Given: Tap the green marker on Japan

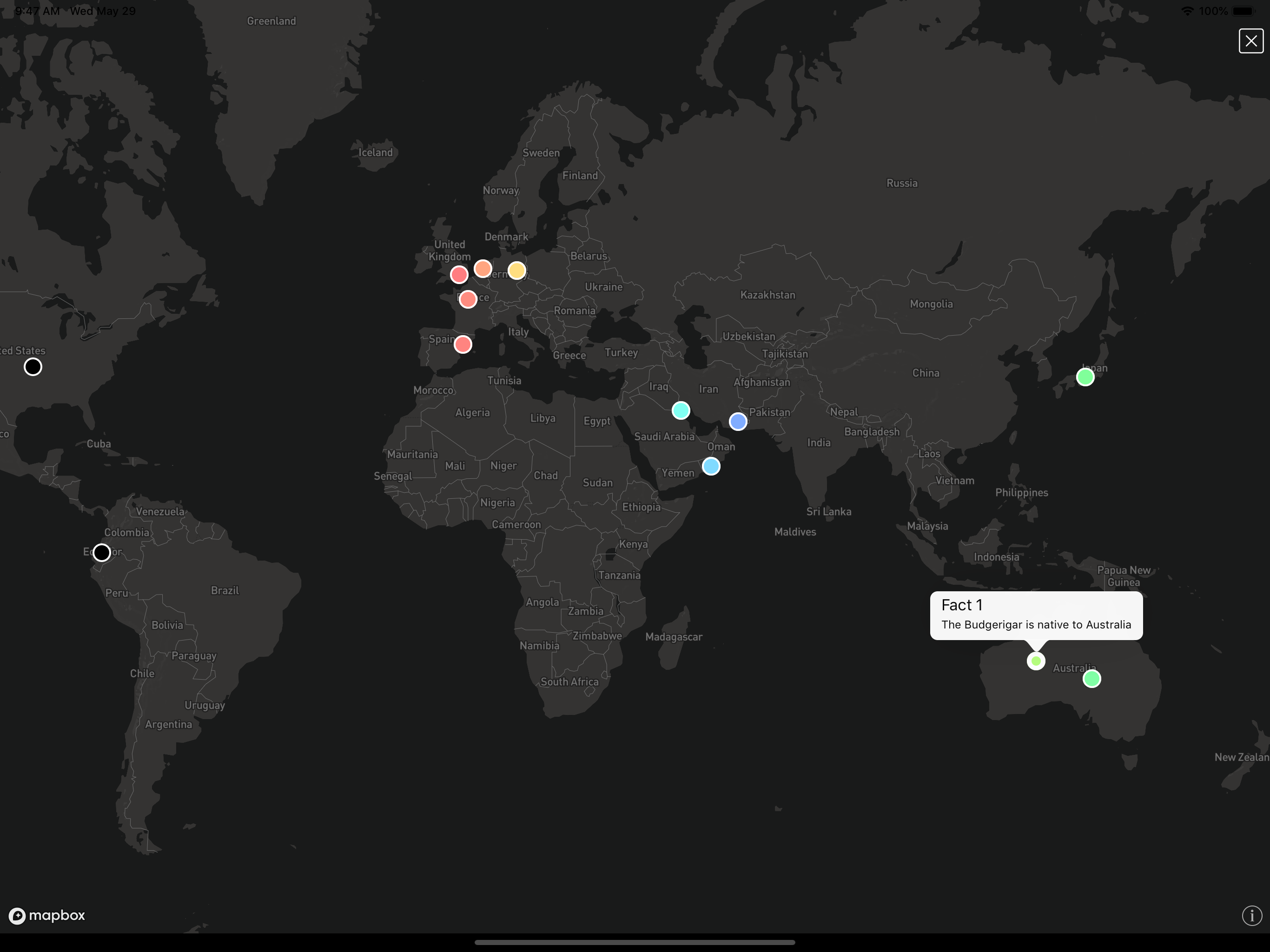Looking at the screenshot, I should [x=1085, y=377].
